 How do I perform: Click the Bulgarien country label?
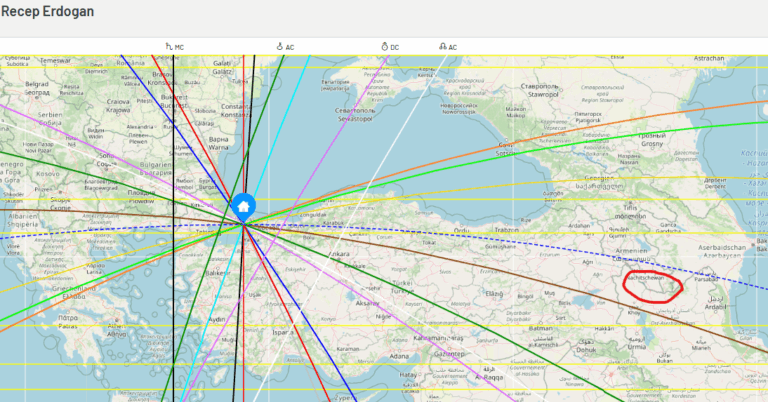pos(156,165)
